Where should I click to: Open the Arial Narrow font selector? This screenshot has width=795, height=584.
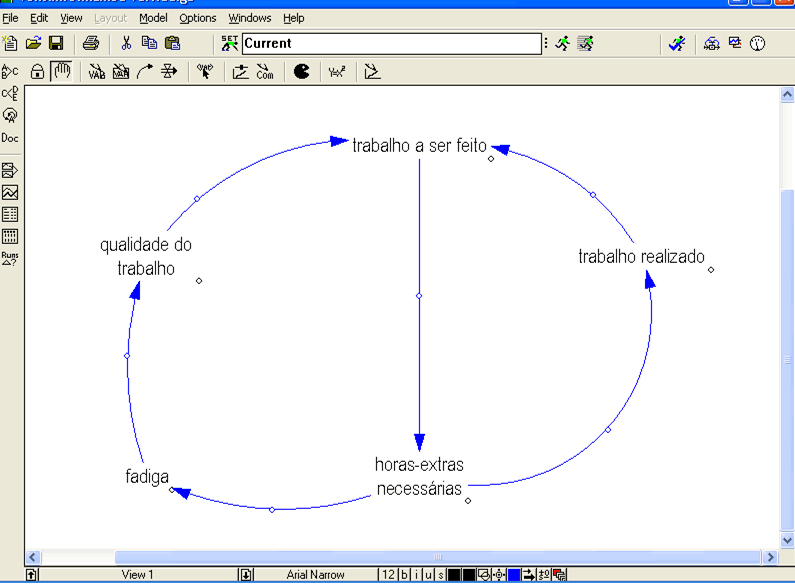[315, 575]
